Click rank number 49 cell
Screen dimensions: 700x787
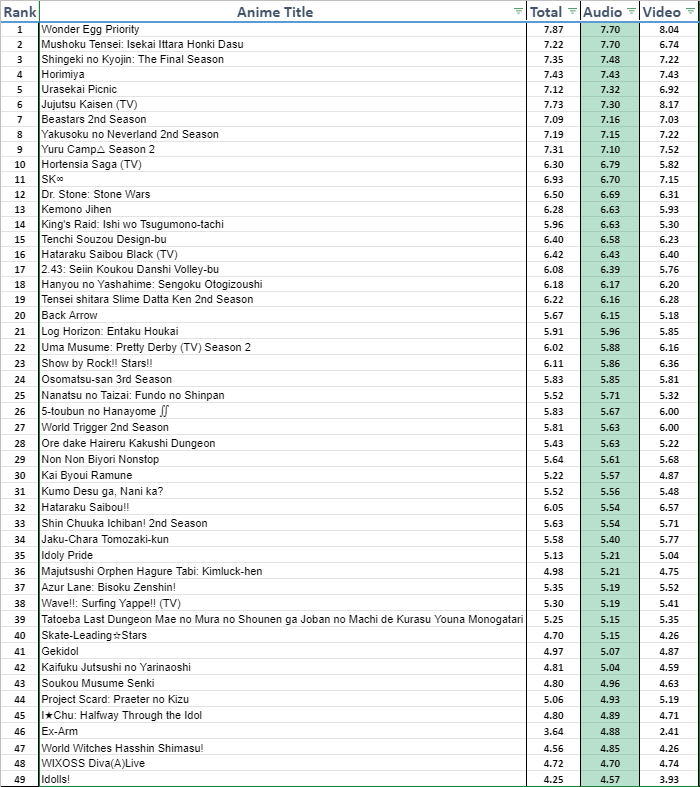point(20,780)
